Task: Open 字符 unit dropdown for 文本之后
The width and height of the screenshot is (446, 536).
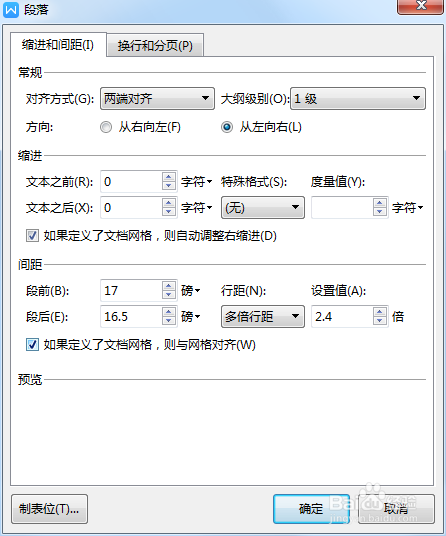Action: [197, 207]
